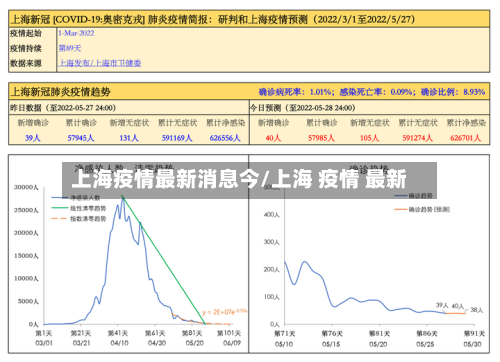
Task: Click the 指数清零趋势 legend entry
Action: tap(79, 219)
